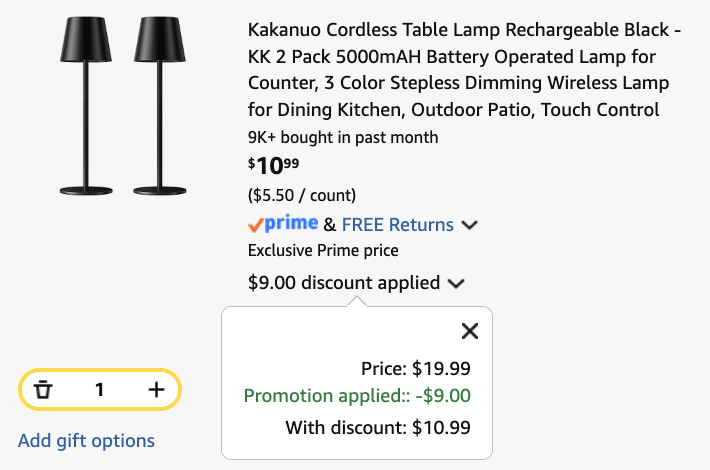710x470 pixels.
Task: Select the quantity number 1
Action: [100, 389]
